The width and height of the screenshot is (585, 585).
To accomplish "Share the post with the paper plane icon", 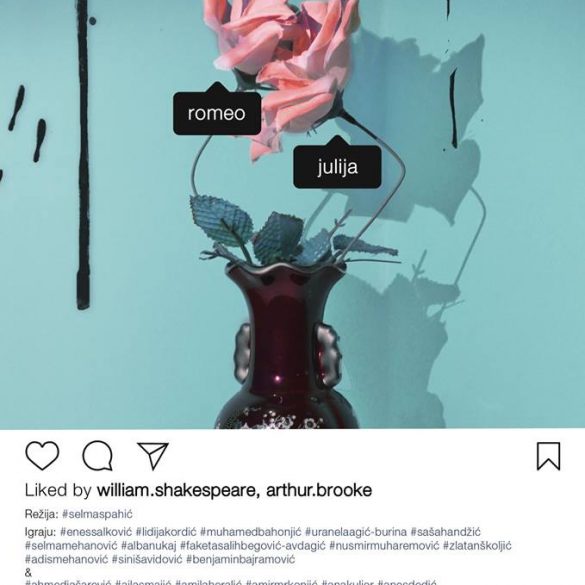I will click(153, 456).
